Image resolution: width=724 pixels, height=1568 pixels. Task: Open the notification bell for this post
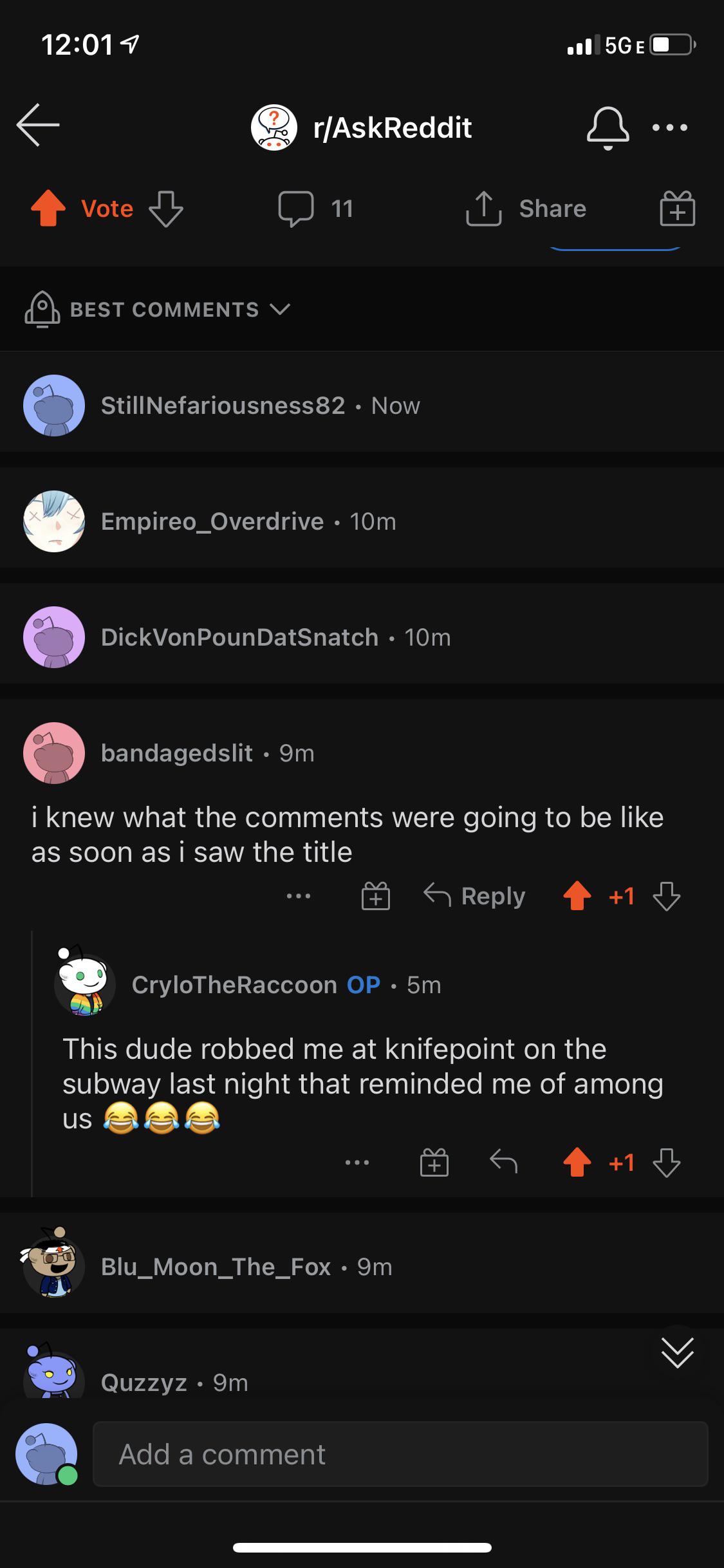click(608, 127)
